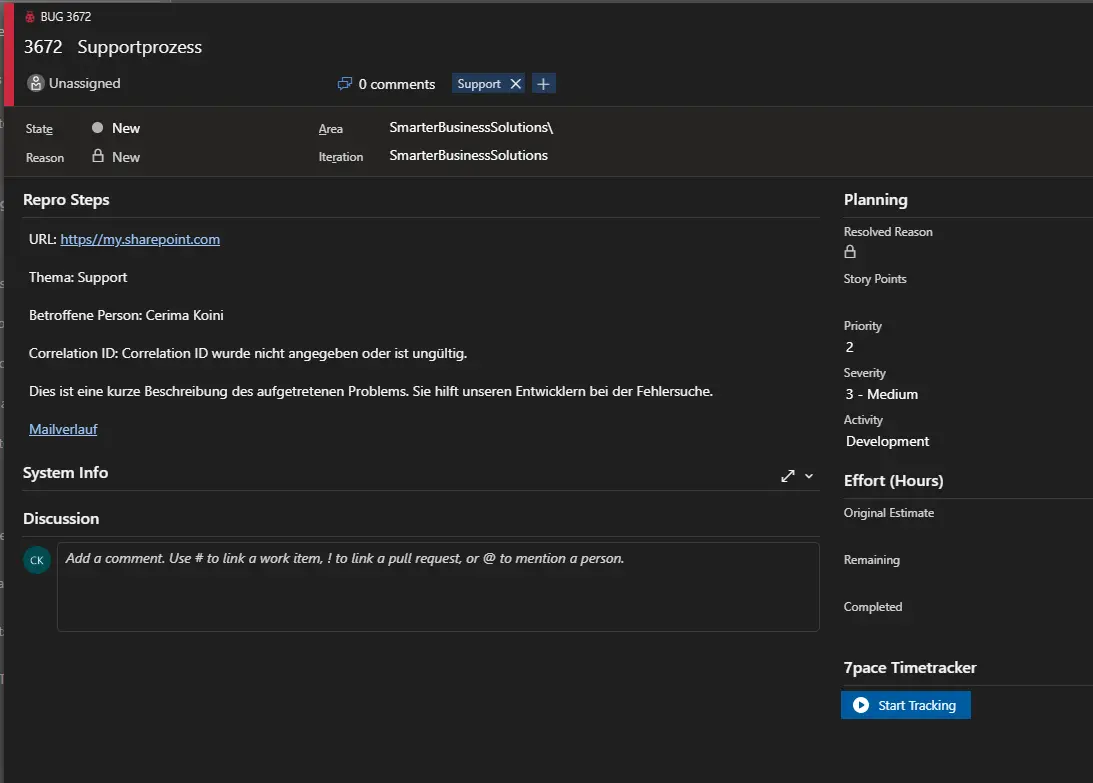
Task: Remove the Support tag via its X icon
Action: tap(514, 83)
